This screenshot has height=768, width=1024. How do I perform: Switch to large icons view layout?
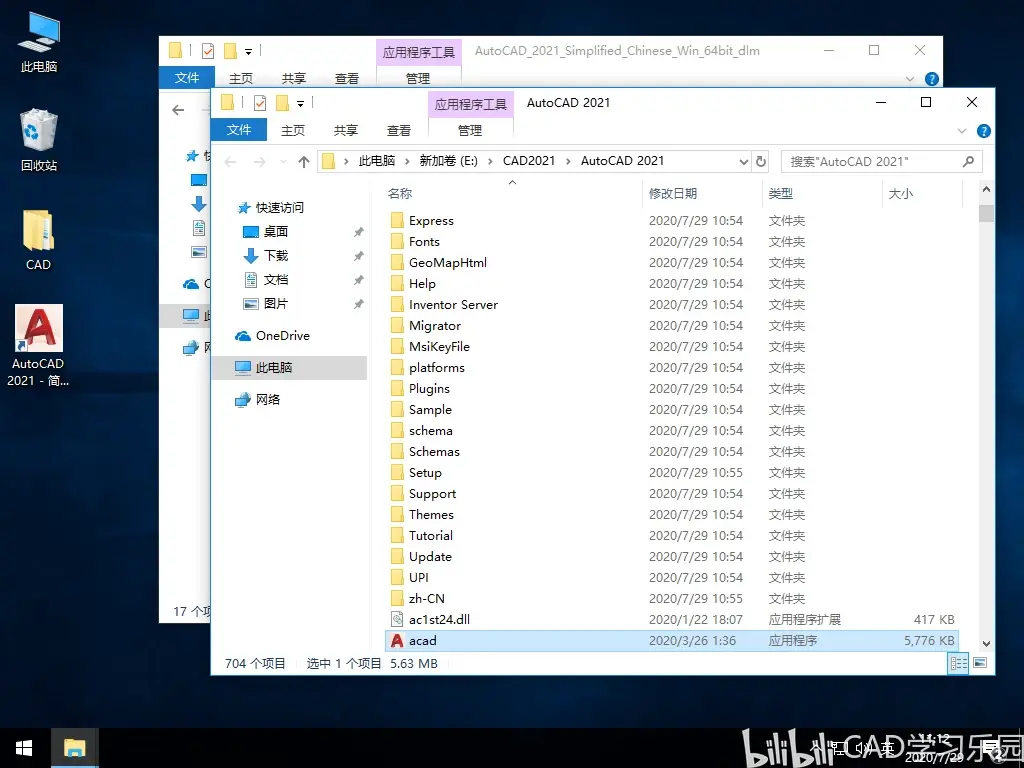[980, 664]
